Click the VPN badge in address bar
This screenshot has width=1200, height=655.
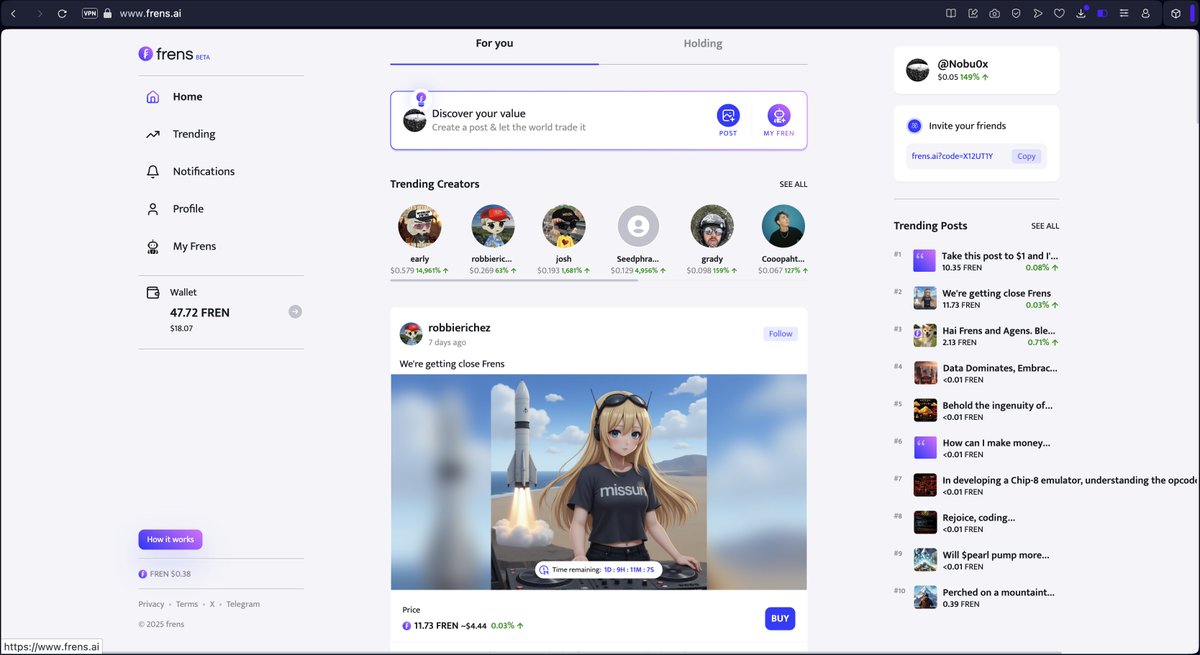point(90,14)
